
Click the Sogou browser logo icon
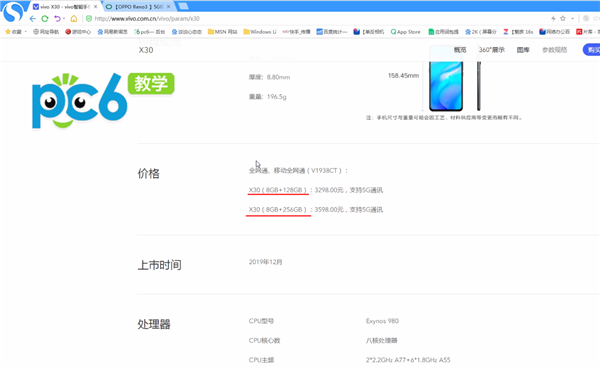click(13, 11)
